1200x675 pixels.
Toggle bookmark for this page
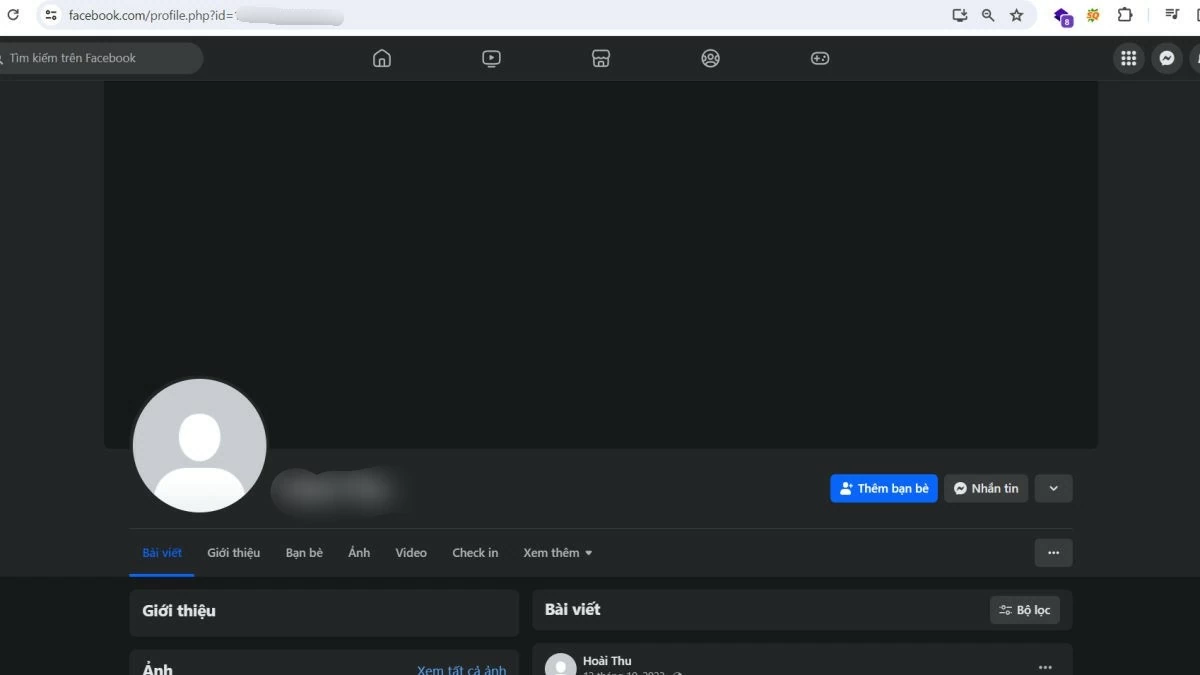[1017, 15]
